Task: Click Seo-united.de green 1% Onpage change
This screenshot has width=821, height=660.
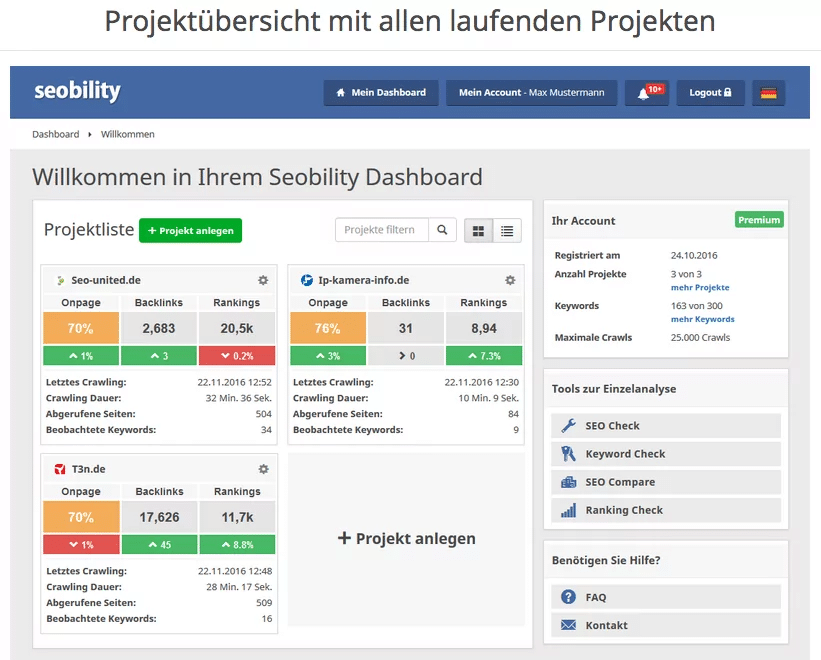Action: tap(81, 356)
